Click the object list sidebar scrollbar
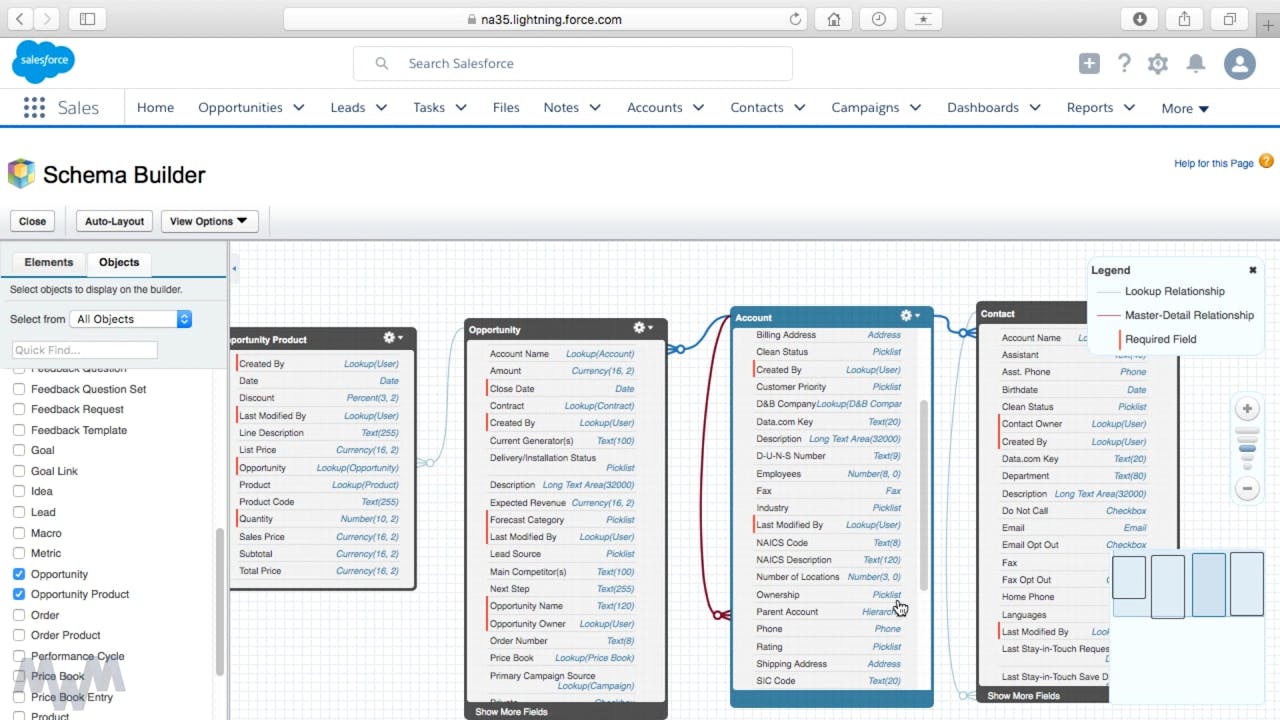This screenshot has width=1280, height=720. [220, 600]
